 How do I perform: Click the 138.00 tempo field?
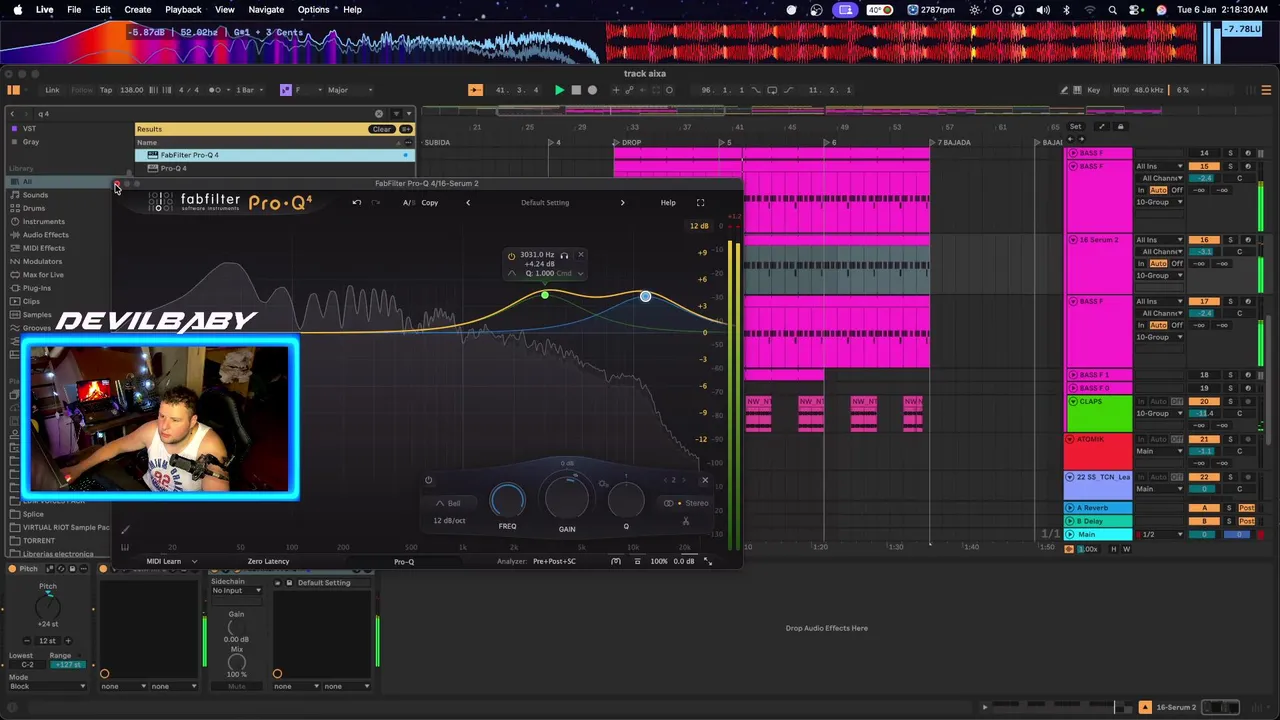click(132, 90)
